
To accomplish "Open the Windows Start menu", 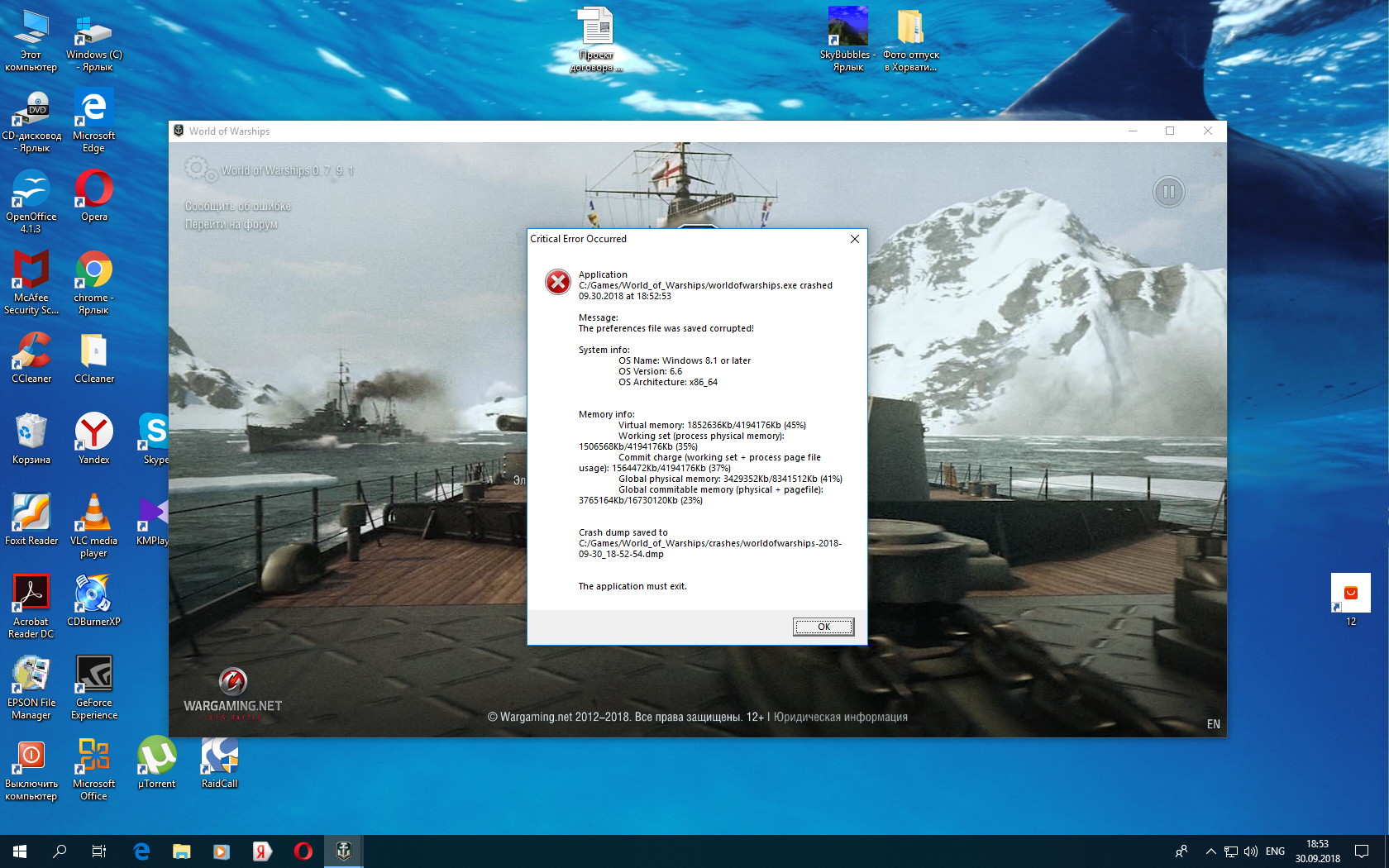I will click(20, 851).
